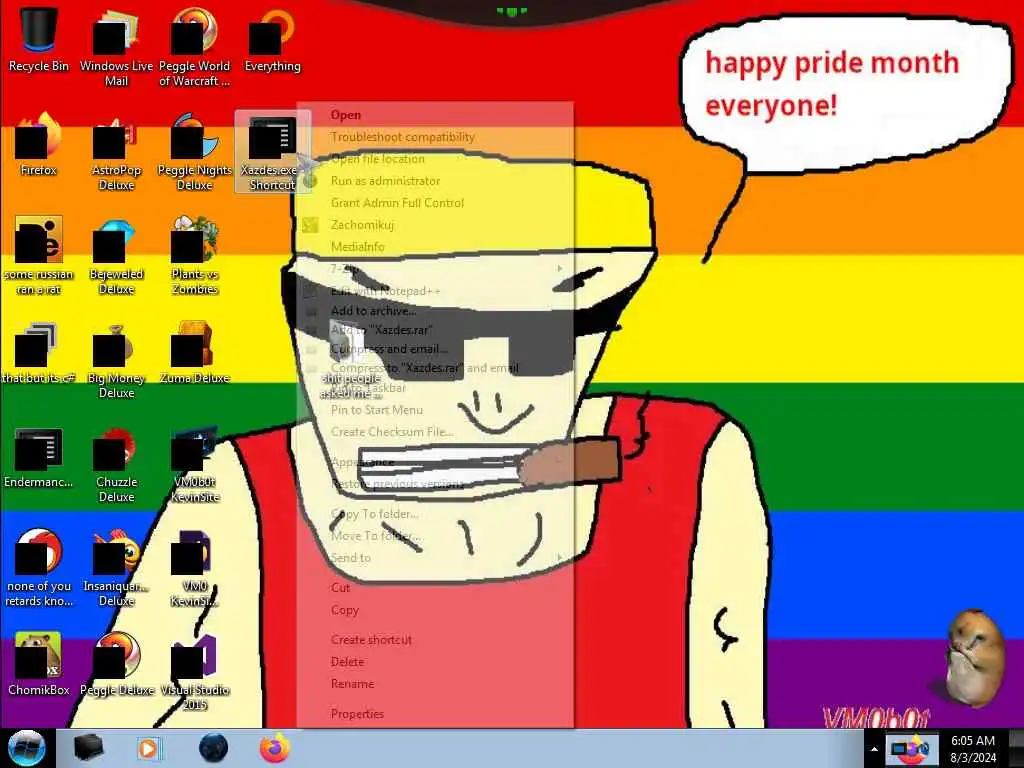This screenshot has height=768, width=1024.
Task: Choose Move To folder...
Action: (435, 536)
